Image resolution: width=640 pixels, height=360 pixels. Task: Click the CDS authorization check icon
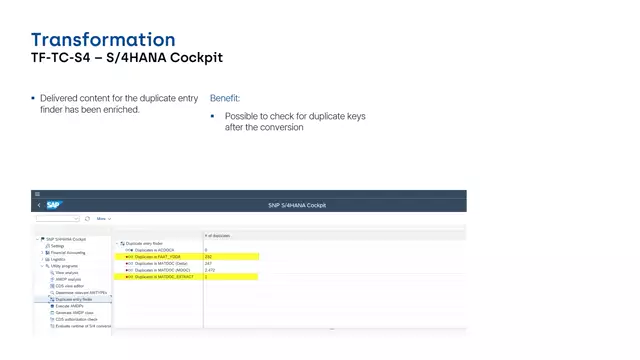52,319
